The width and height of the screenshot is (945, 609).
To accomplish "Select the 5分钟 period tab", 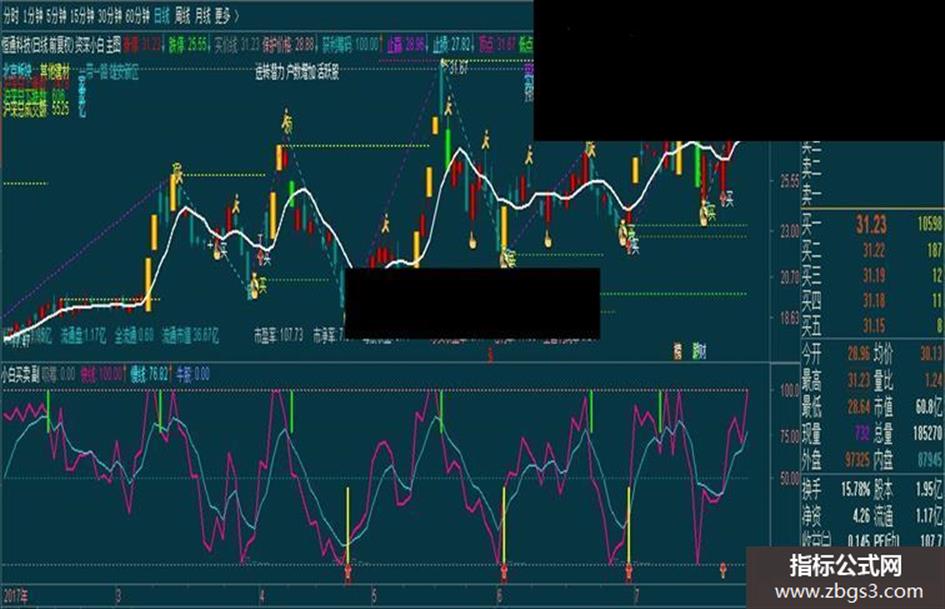I will (x=56, y=16).
